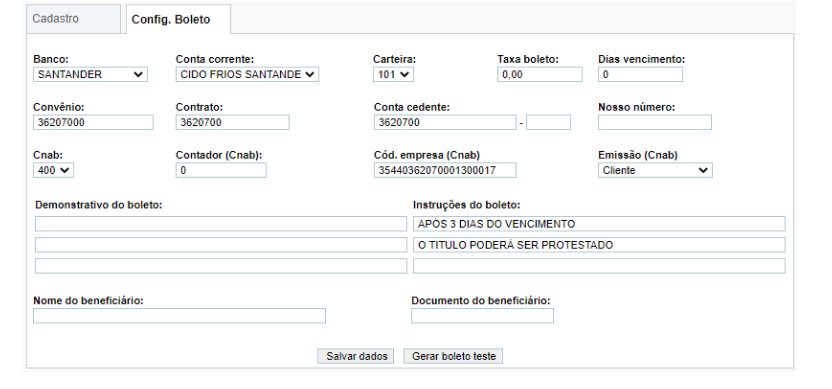
Task: Click the first Demonstrativo do boleto line
Action: pyautogui.click(x=221, y=224)
